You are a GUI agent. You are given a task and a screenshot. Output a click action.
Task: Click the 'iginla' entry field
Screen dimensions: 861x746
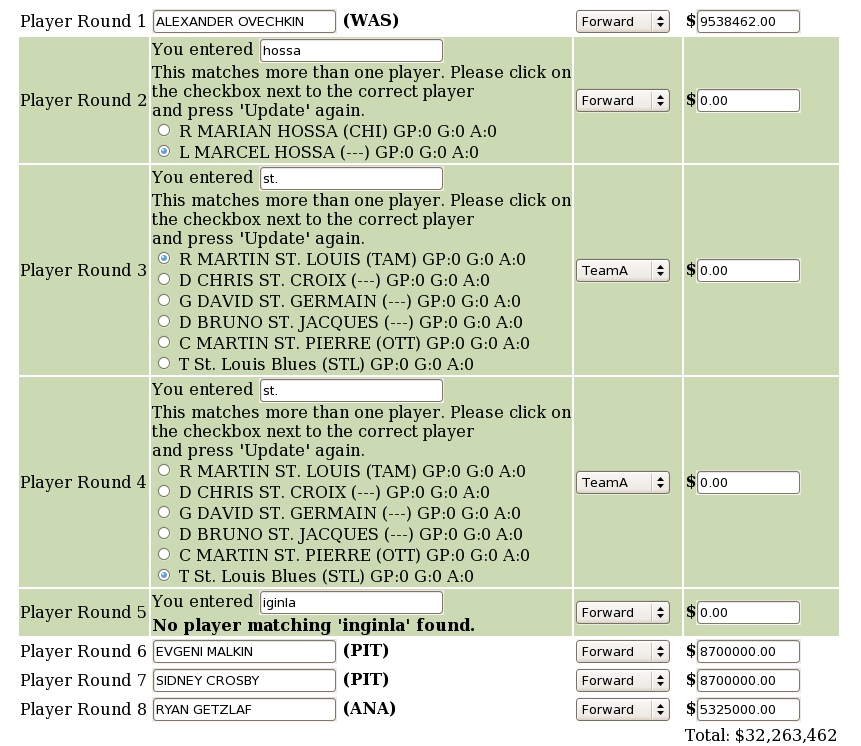(x=351, y=603)
